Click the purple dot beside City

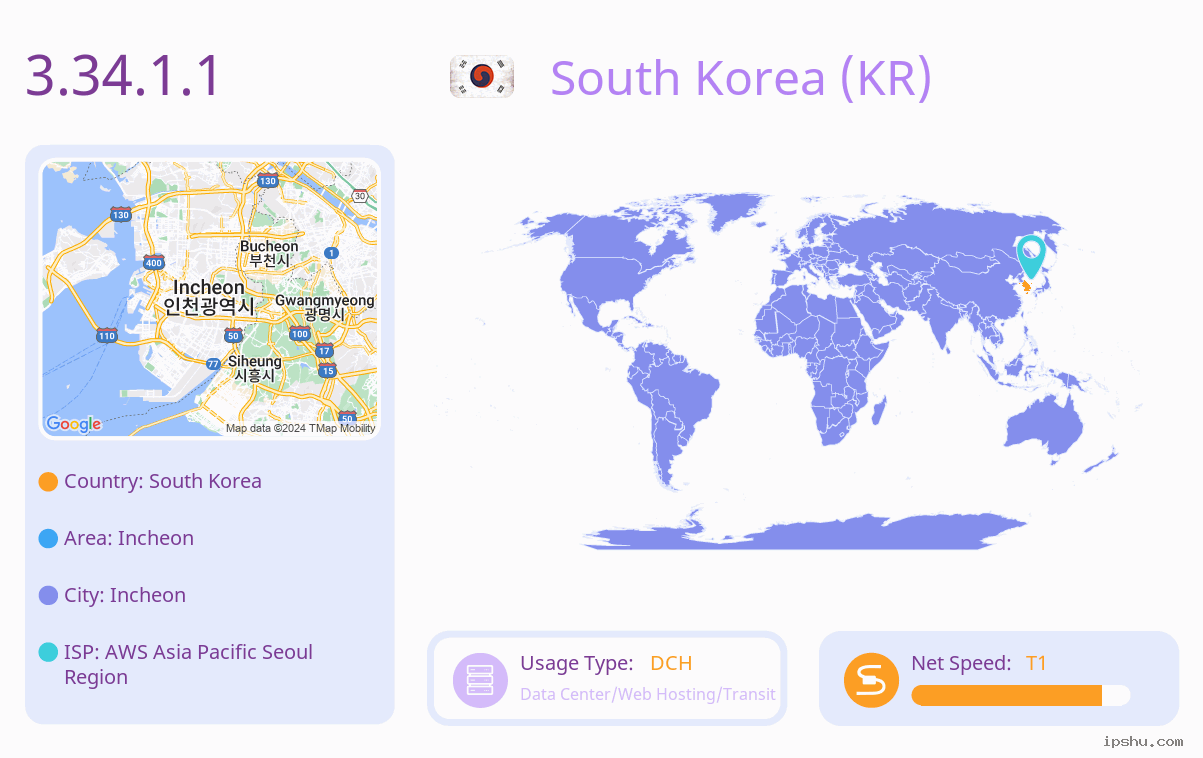[x=48, y=596]
